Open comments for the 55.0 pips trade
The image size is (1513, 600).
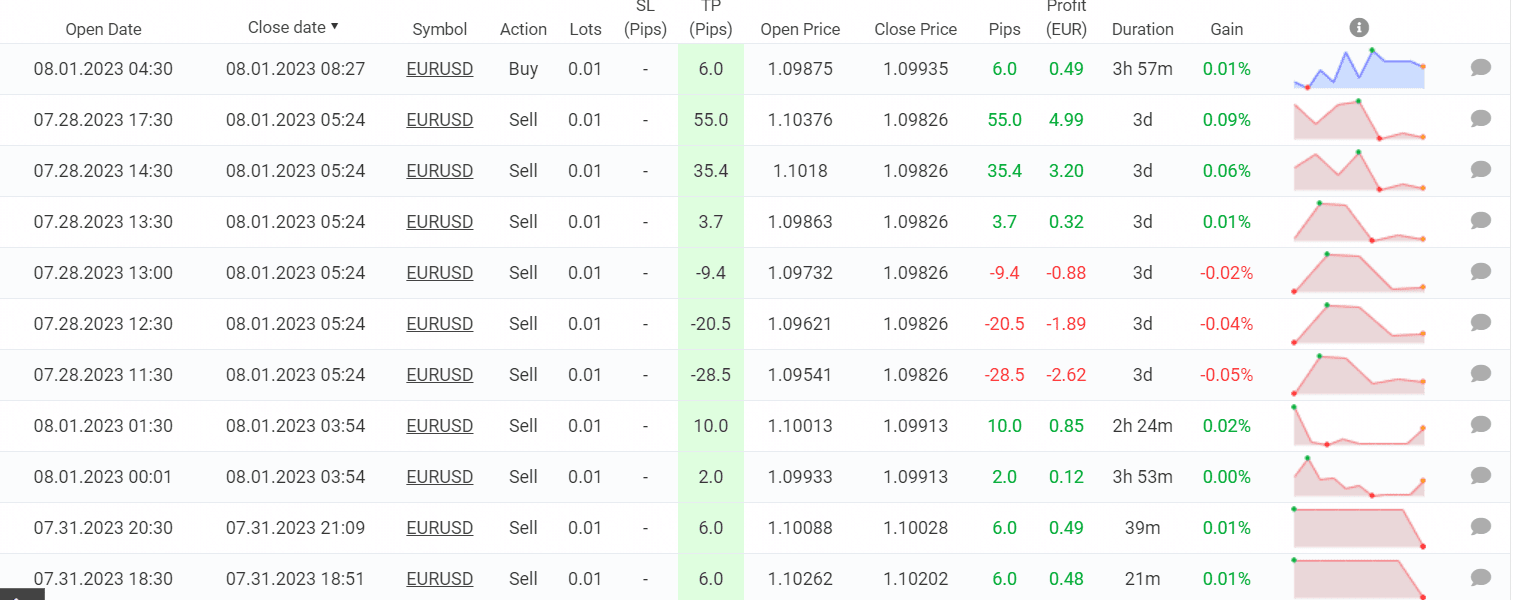(1481, 119)
